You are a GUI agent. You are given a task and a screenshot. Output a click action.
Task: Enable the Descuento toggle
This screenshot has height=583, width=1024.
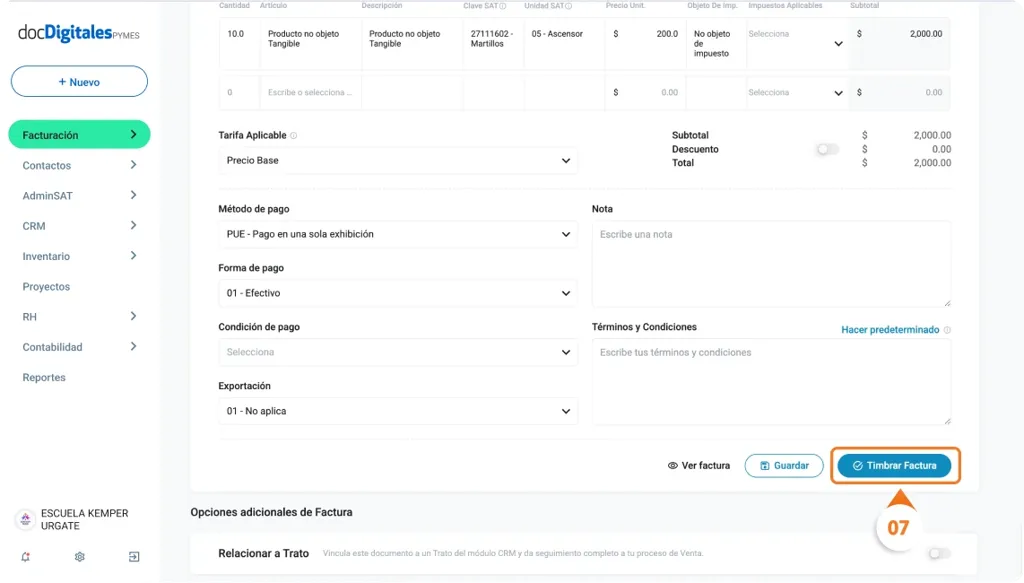click(827, 149)
